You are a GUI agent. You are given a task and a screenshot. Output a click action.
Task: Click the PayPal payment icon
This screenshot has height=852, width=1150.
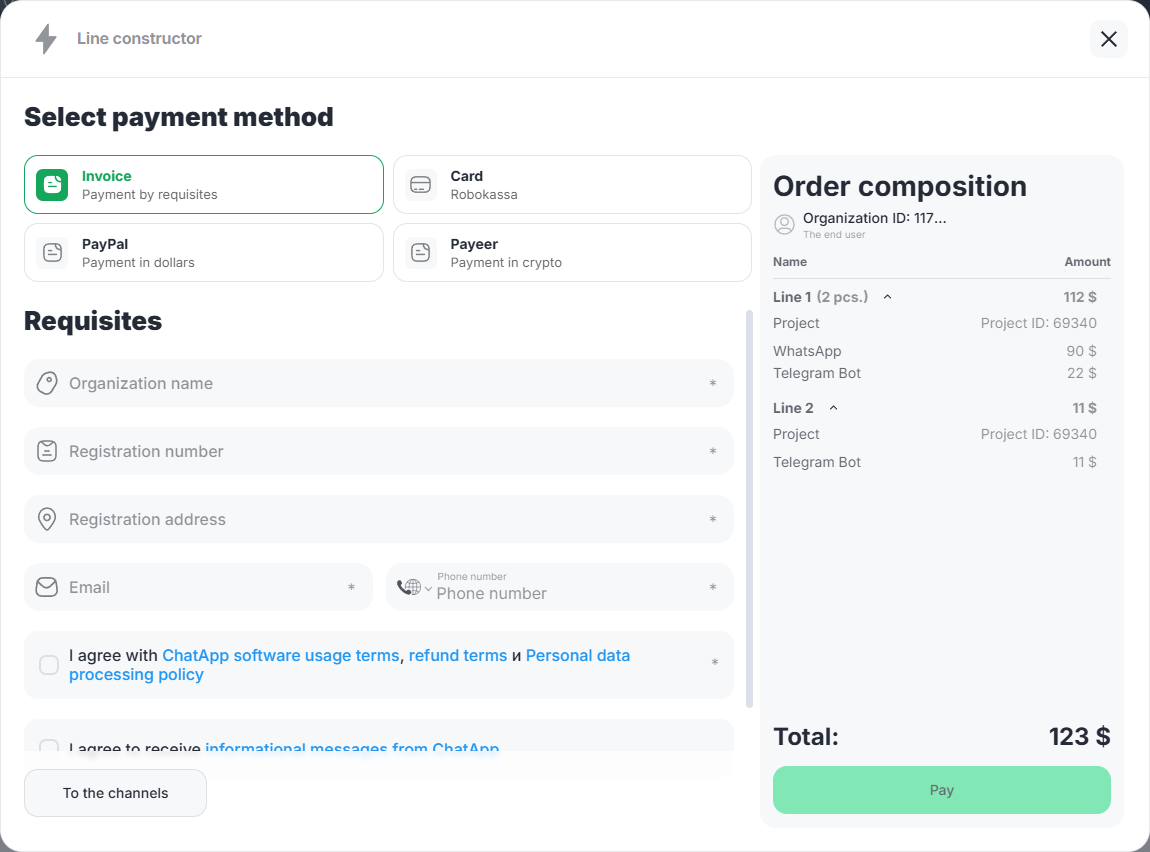52,253
